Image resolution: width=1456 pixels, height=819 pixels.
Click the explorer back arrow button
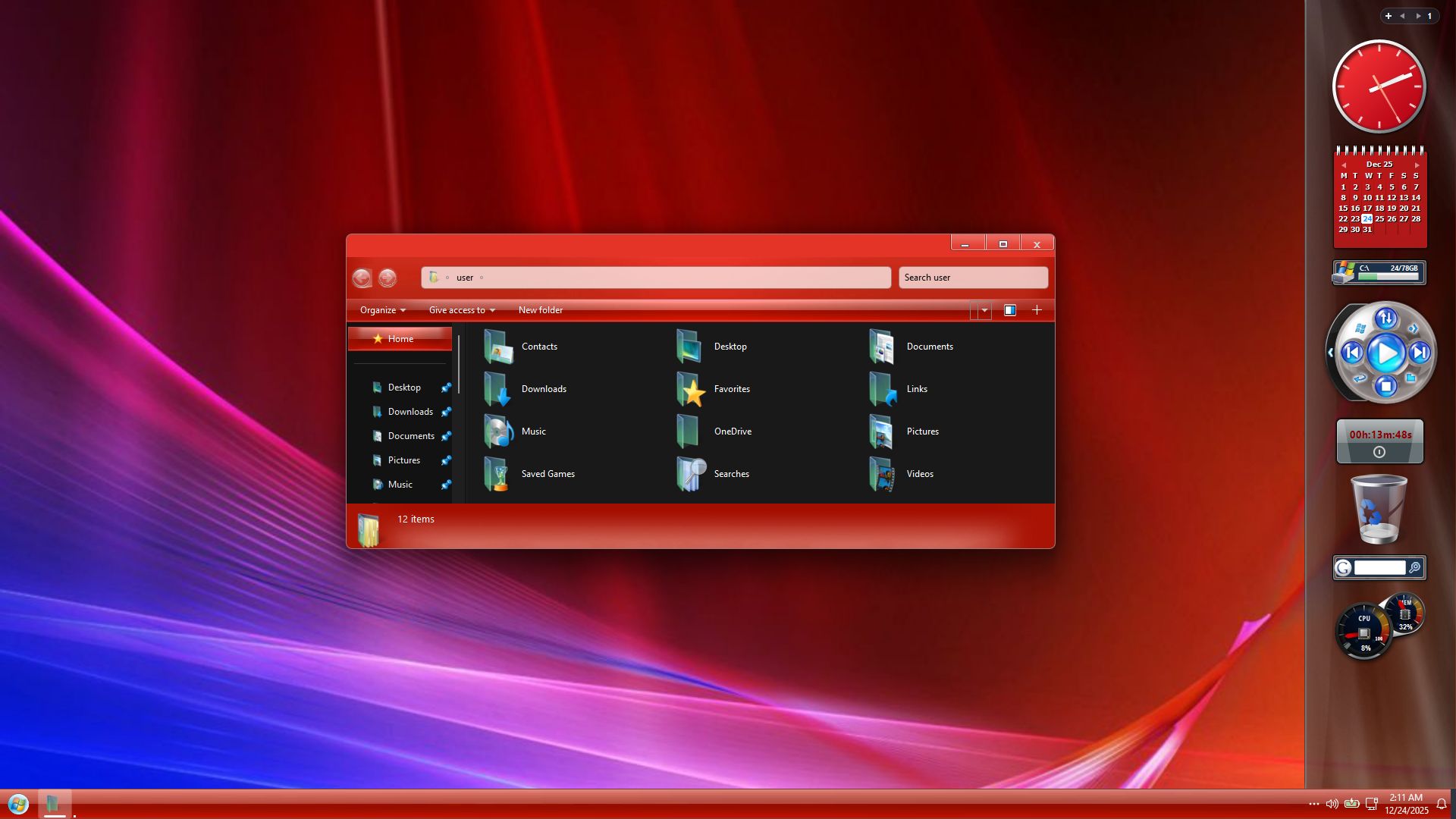362,278
